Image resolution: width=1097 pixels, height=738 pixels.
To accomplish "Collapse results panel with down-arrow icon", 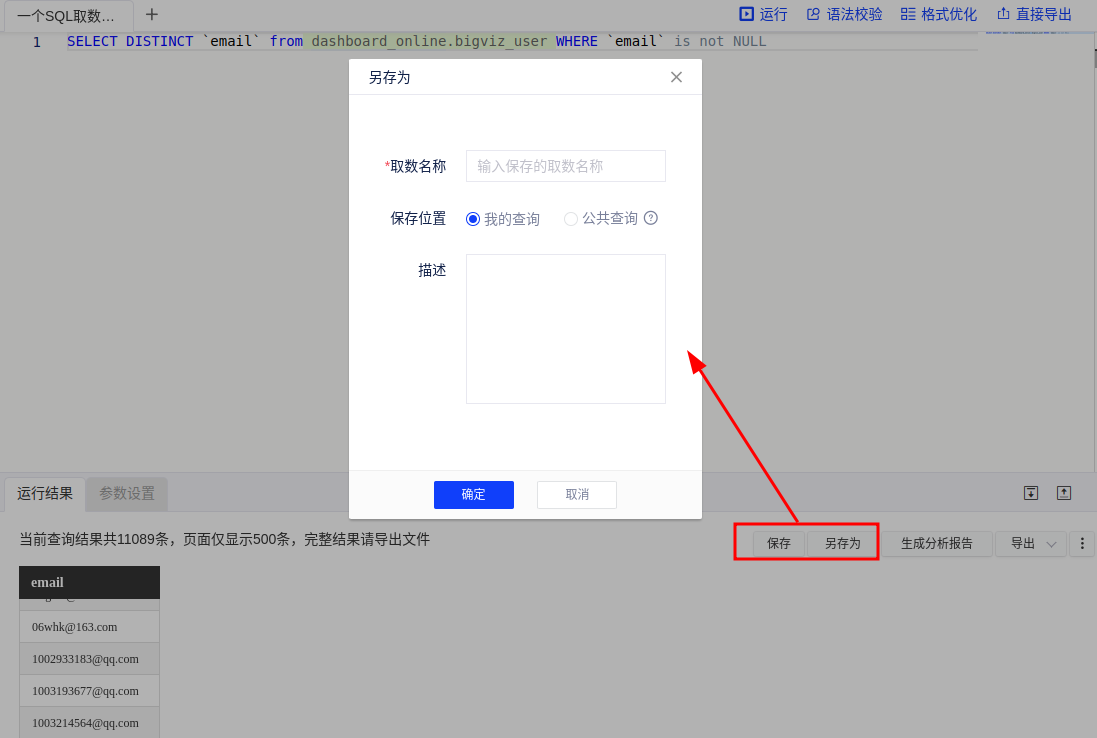I will (x=1031, y=493).
